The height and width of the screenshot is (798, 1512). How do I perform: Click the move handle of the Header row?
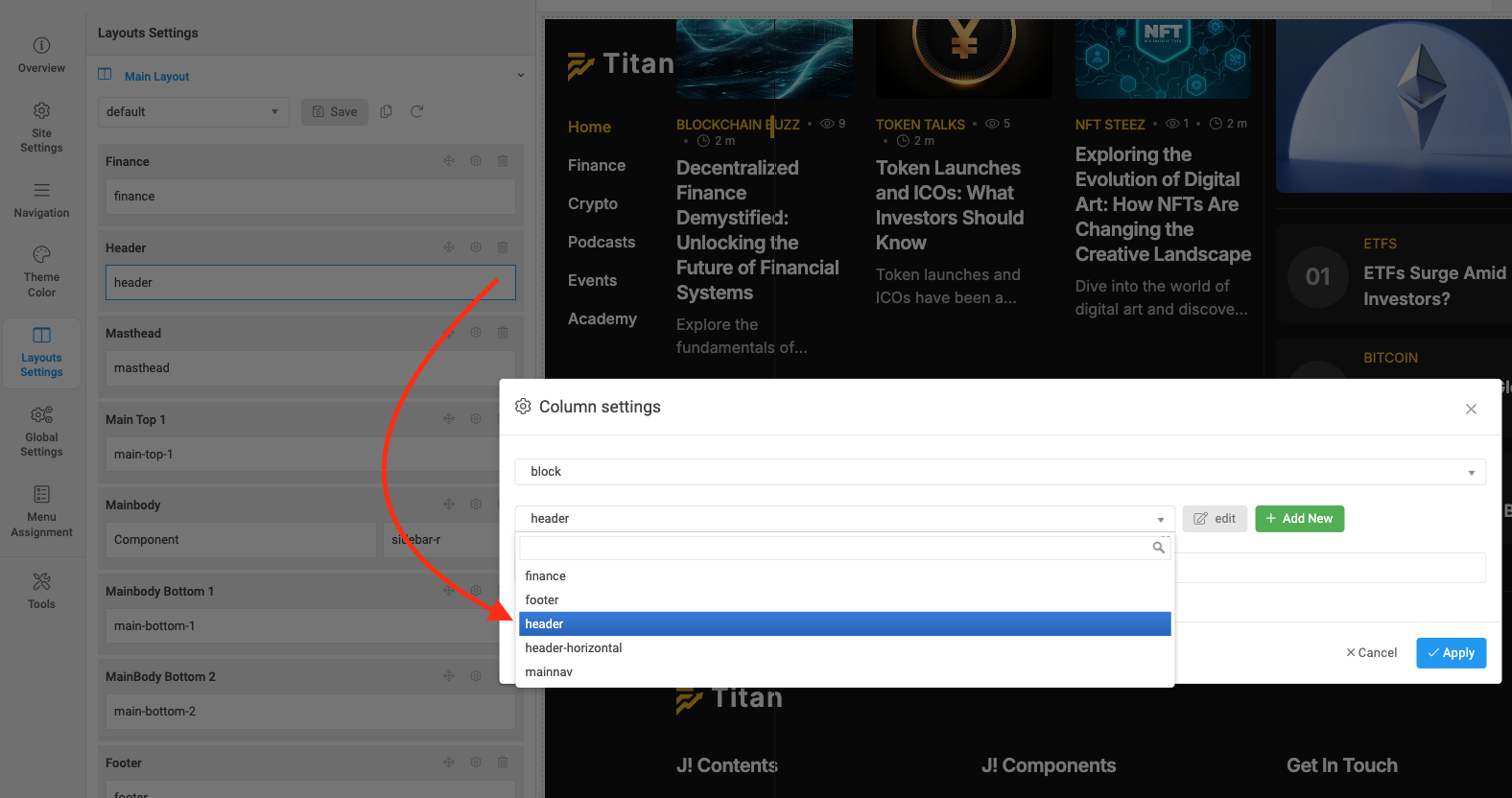pyautogui.click(x=449, y=247)
